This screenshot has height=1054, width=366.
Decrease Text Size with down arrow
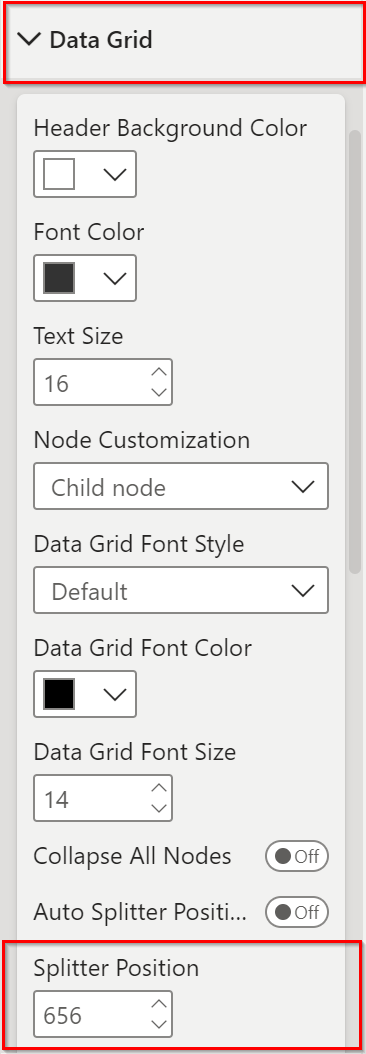coord(159,392)
